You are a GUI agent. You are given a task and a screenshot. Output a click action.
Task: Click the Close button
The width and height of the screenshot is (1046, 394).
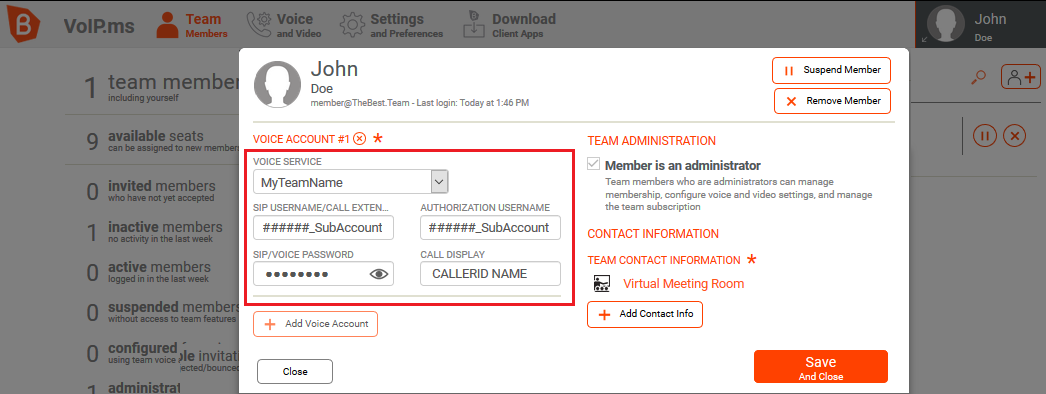294,371
